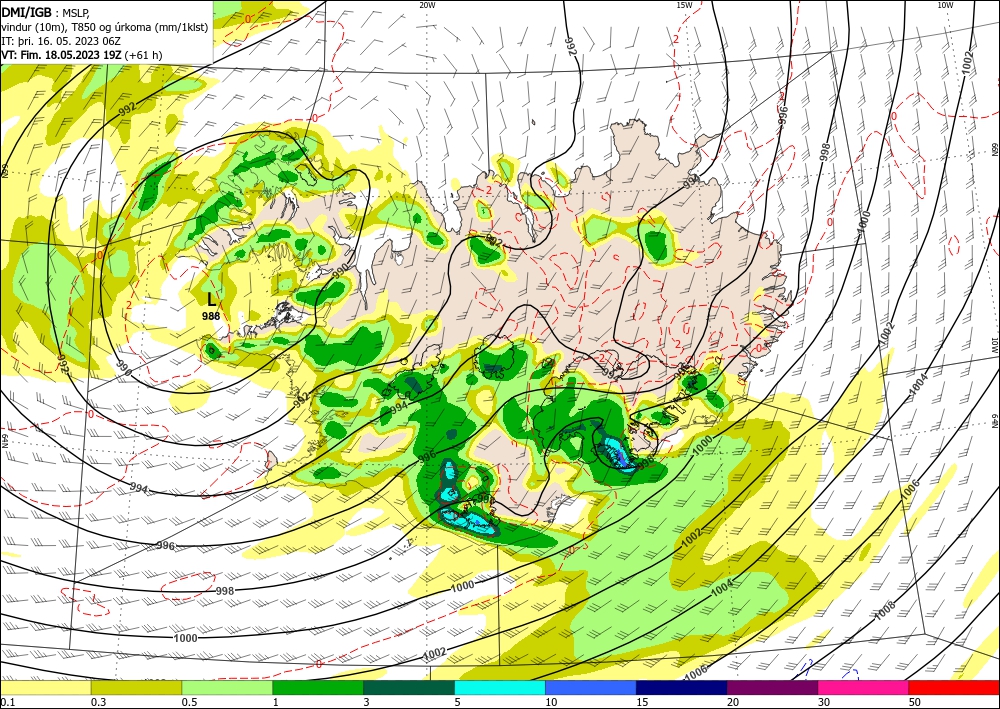
Task: Click legend value '3'
Action: pos(367,702)
